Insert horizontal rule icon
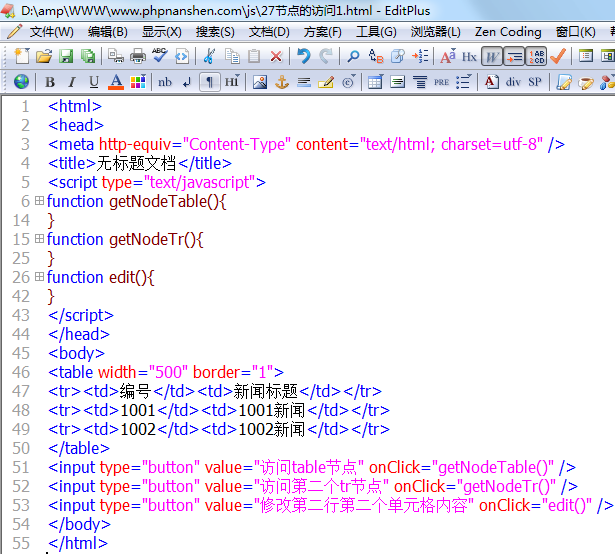This screenshot has width=615, height=554. point(304,82)
